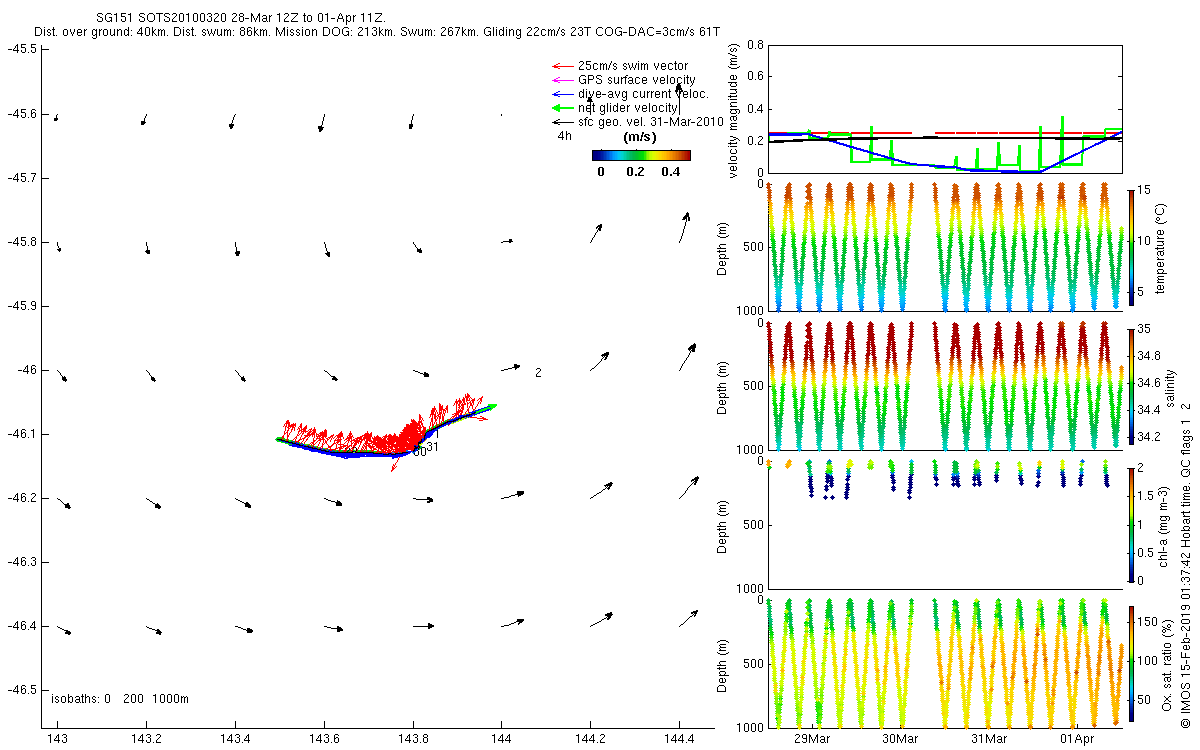Click the temperature (°C) colorbar
Screen dimensions: 1200x750
pyautogui.click(x=1132, y=246)
